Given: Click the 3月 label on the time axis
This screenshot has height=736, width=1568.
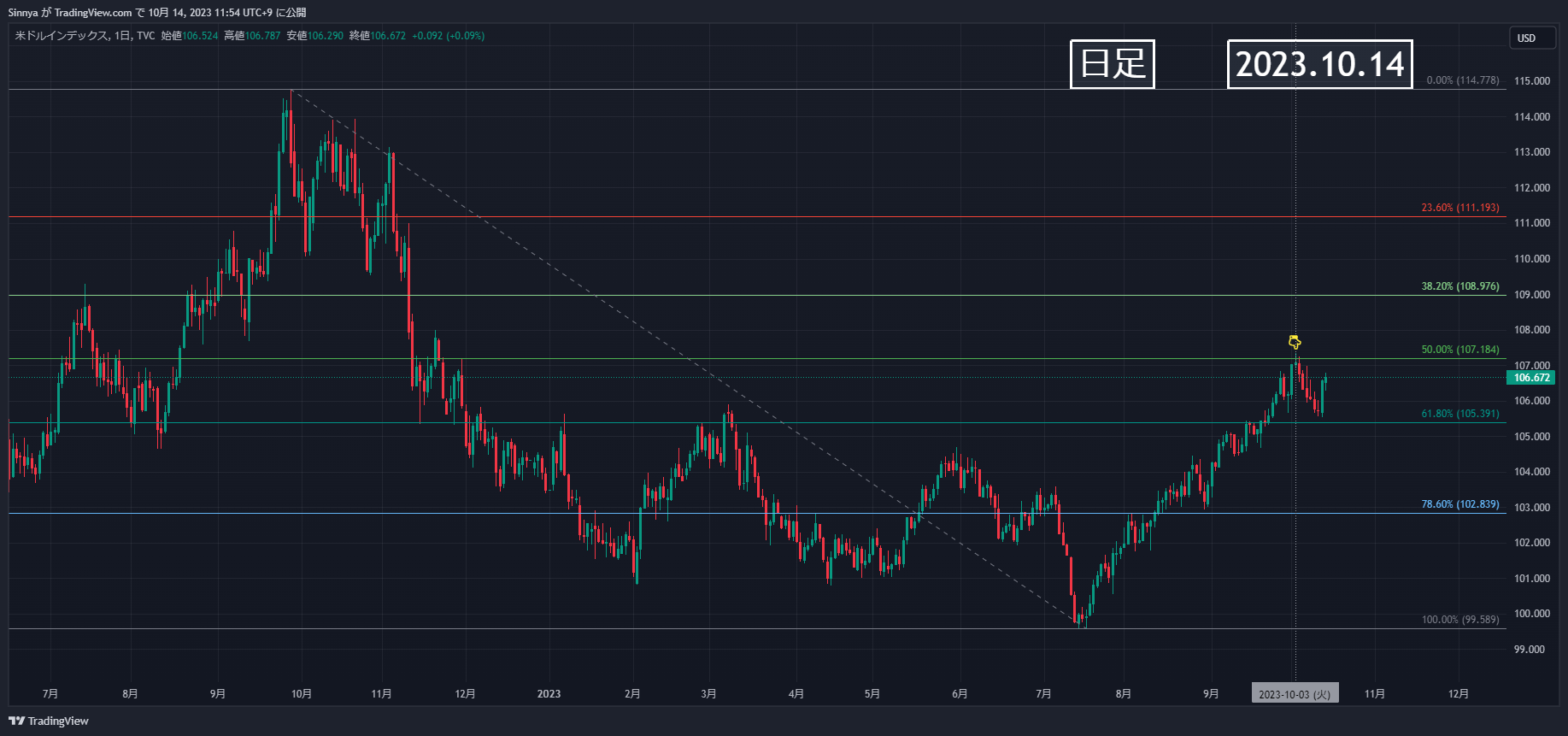Looking at the screenshot, I should point(708,694).
